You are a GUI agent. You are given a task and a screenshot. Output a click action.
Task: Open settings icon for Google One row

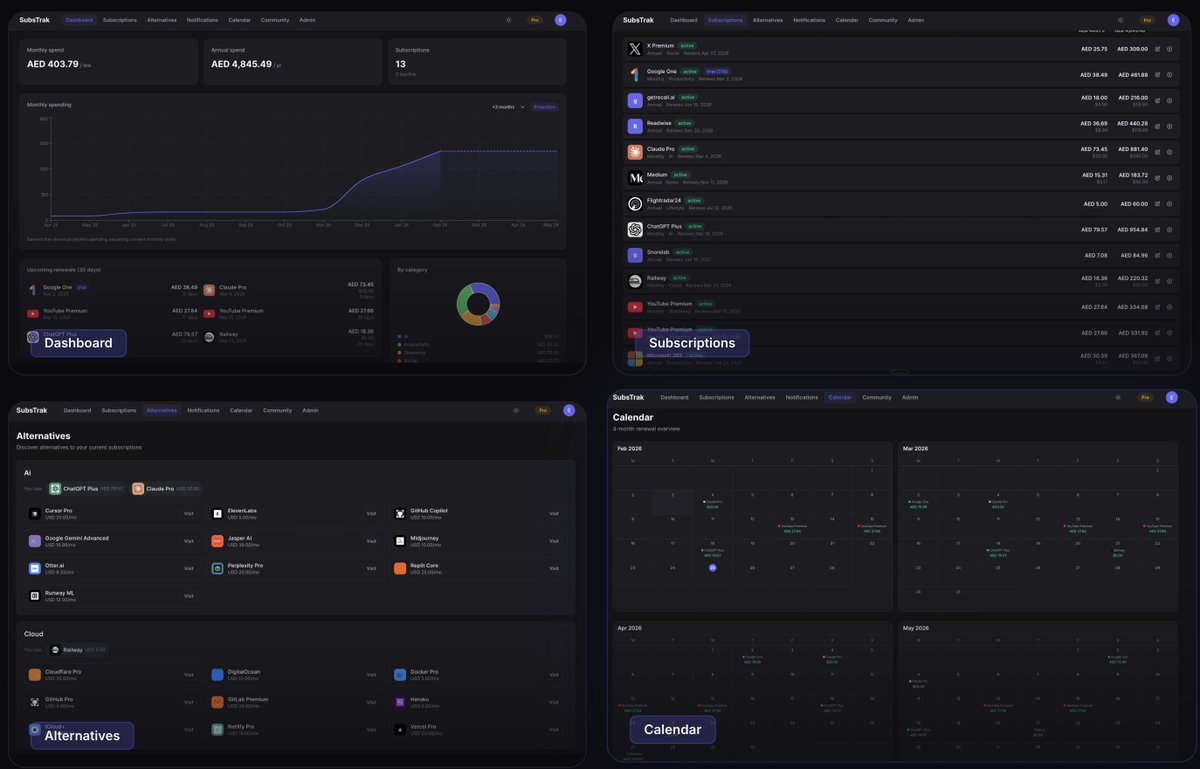pos(1170,75)
